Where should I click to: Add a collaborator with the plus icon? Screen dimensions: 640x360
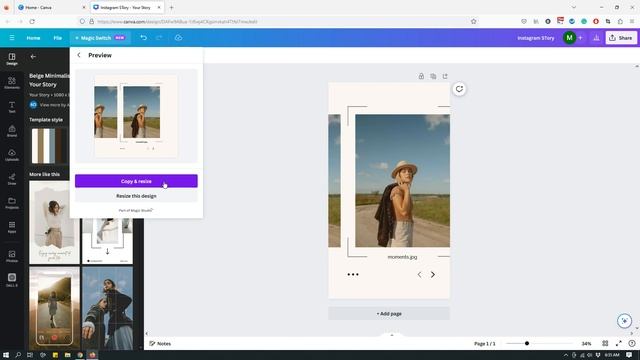click(580, 38)
